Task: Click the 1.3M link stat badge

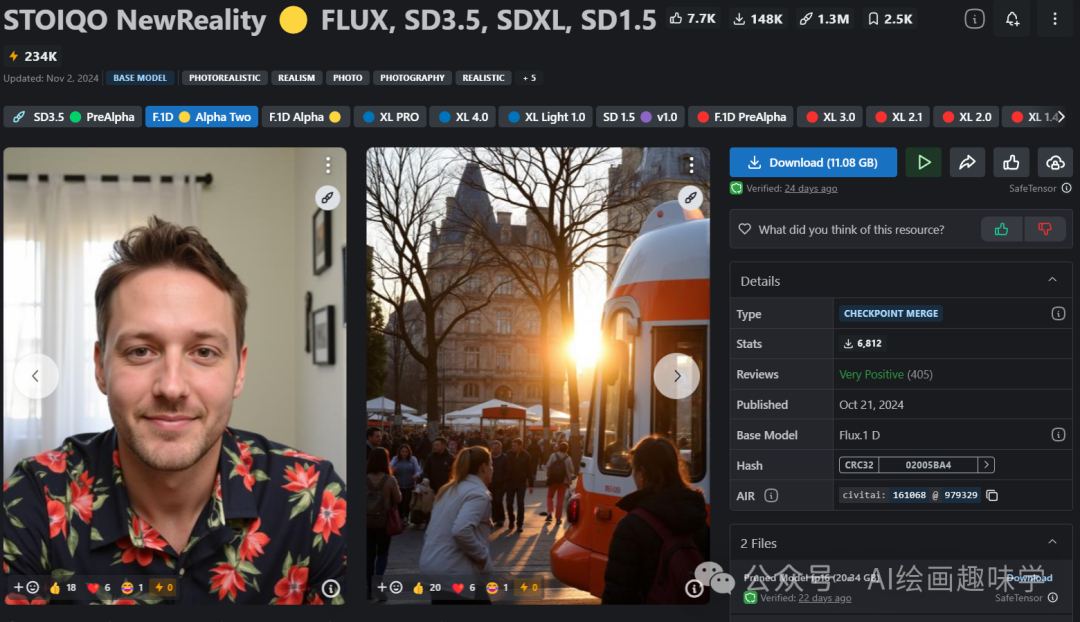Action: coord(824,19)
